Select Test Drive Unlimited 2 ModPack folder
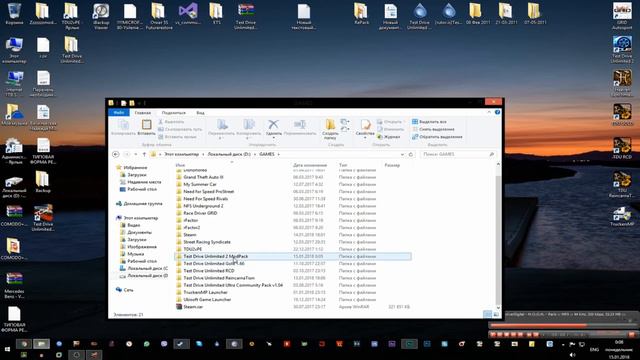Viewport: 640px width, 360px height. [293, 256]
